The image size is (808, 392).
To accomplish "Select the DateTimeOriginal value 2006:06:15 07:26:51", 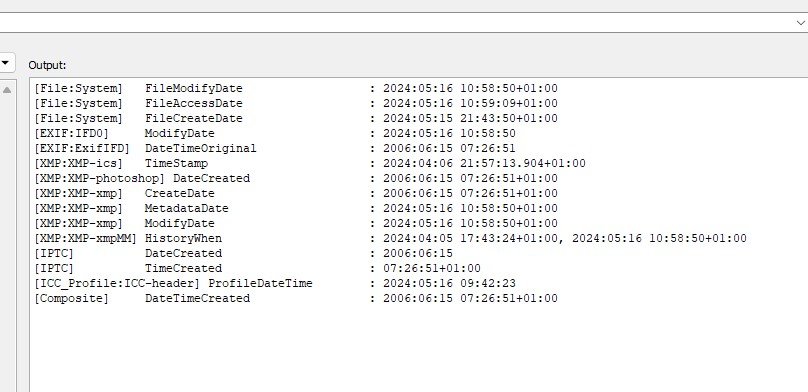I will 449,148.
